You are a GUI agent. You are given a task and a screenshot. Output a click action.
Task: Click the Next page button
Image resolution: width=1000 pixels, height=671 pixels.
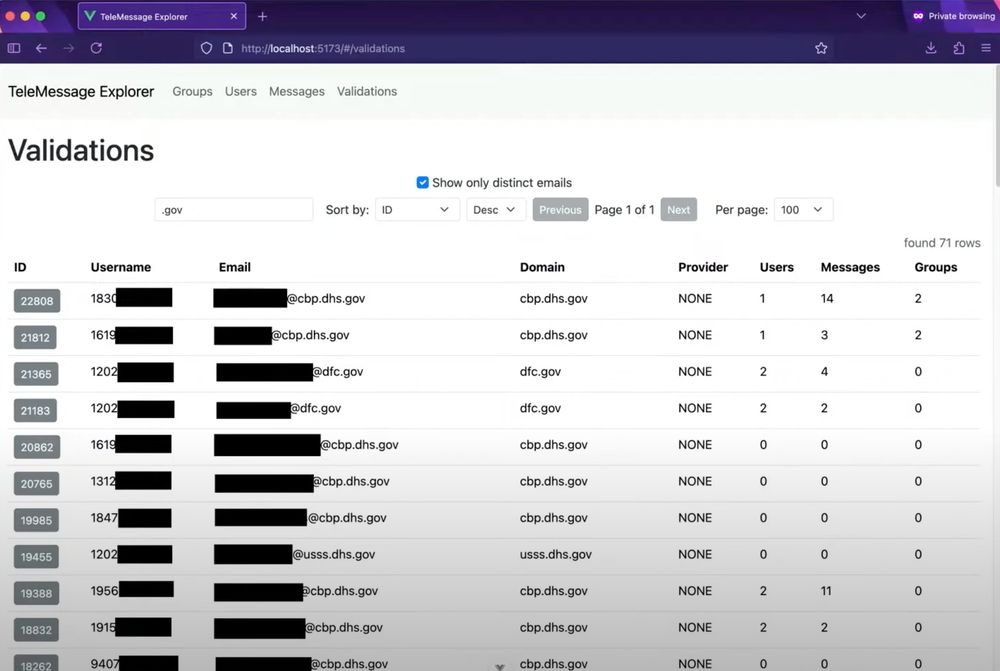coord(679,210)
